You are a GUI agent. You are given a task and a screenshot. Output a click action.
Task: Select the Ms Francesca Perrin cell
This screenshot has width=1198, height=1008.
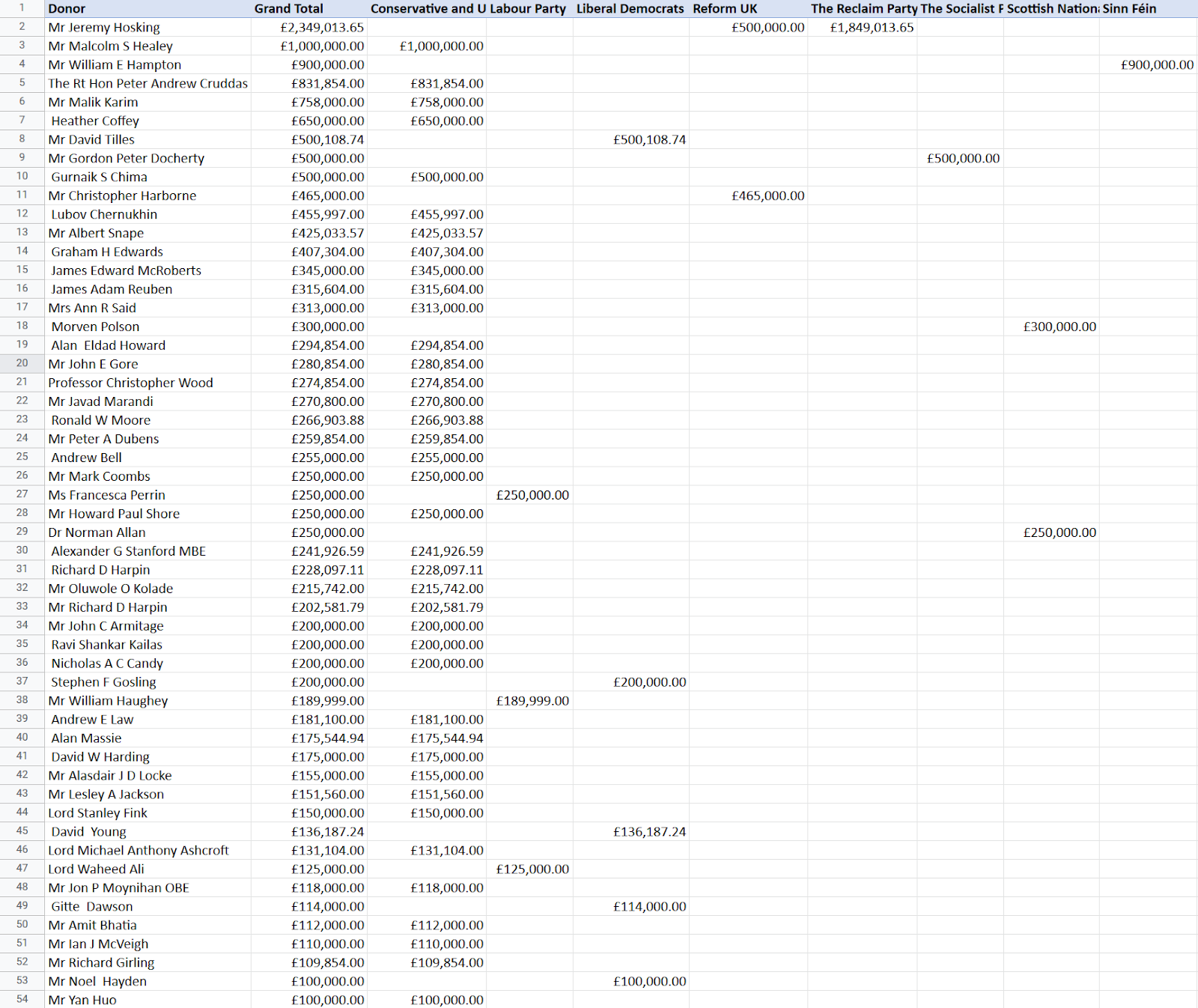(x=148, y=496)
